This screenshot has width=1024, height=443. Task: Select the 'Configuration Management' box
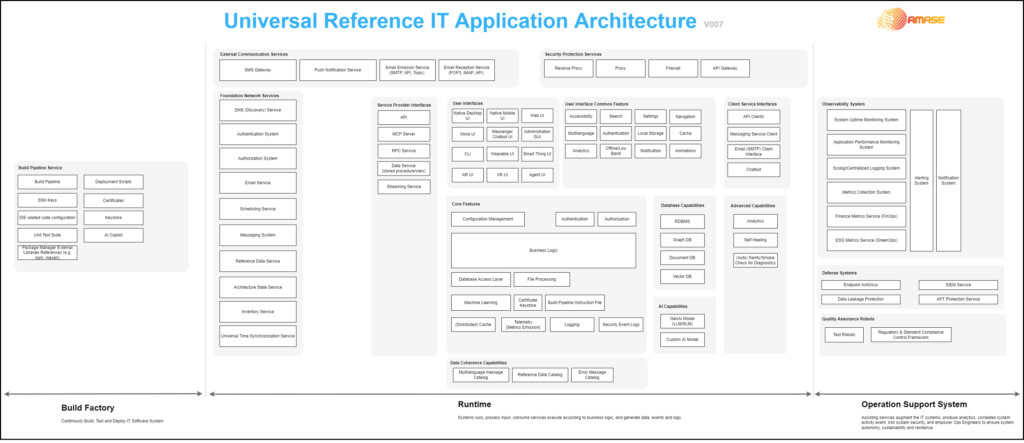[x=488, y=219]
